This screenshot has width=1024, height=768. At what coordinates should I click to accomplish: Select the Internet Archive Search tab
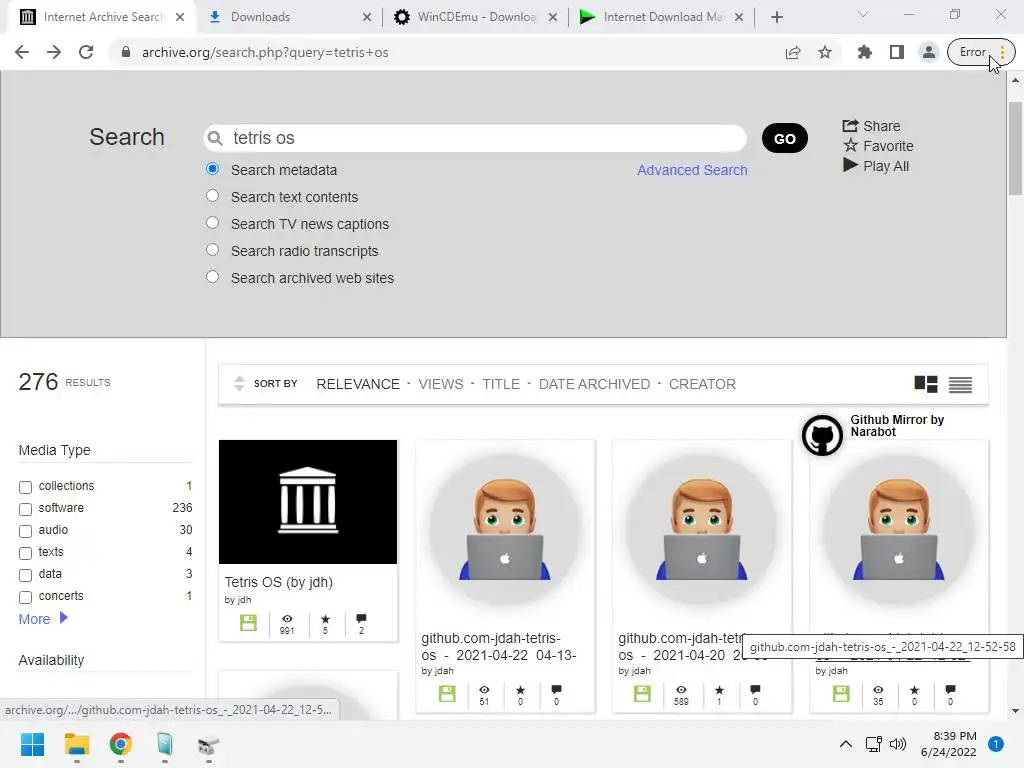pos(101,17)
